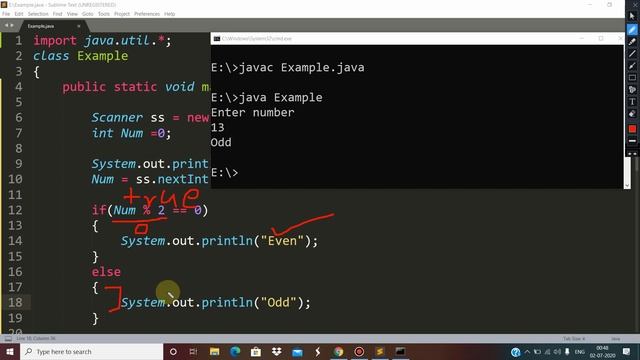Select the eraser tool in annotation toolbar
Screen dimensions: 640x360
click(632, 114)
